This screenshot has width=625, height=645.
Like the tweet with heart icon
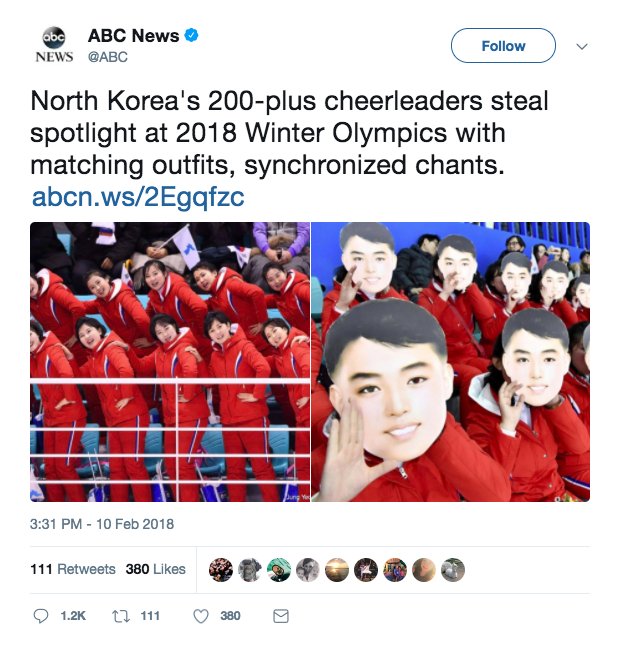click(x=201, y=616)
